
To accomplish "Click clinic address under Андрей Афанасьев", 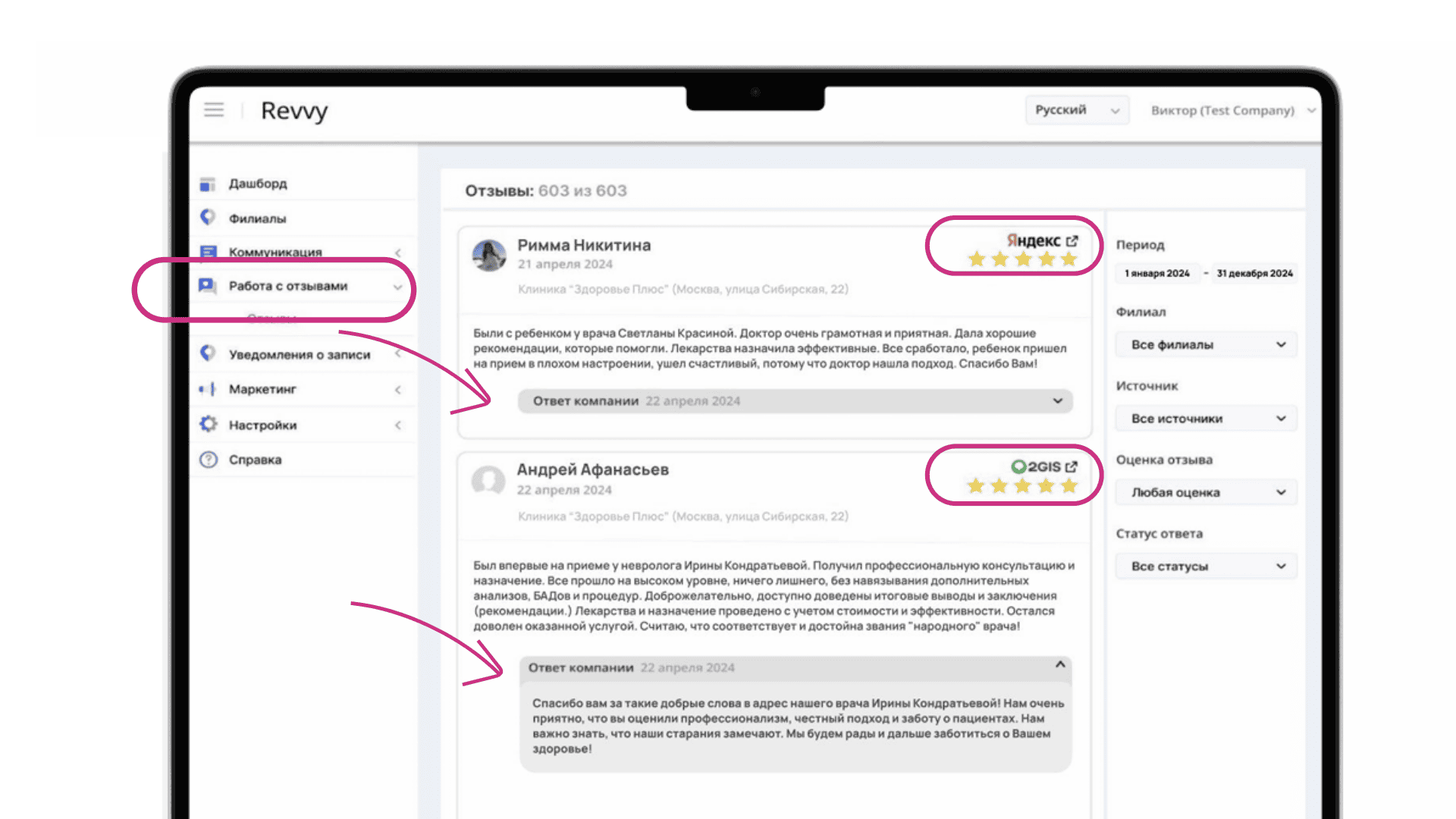I will tap(682, 516).
